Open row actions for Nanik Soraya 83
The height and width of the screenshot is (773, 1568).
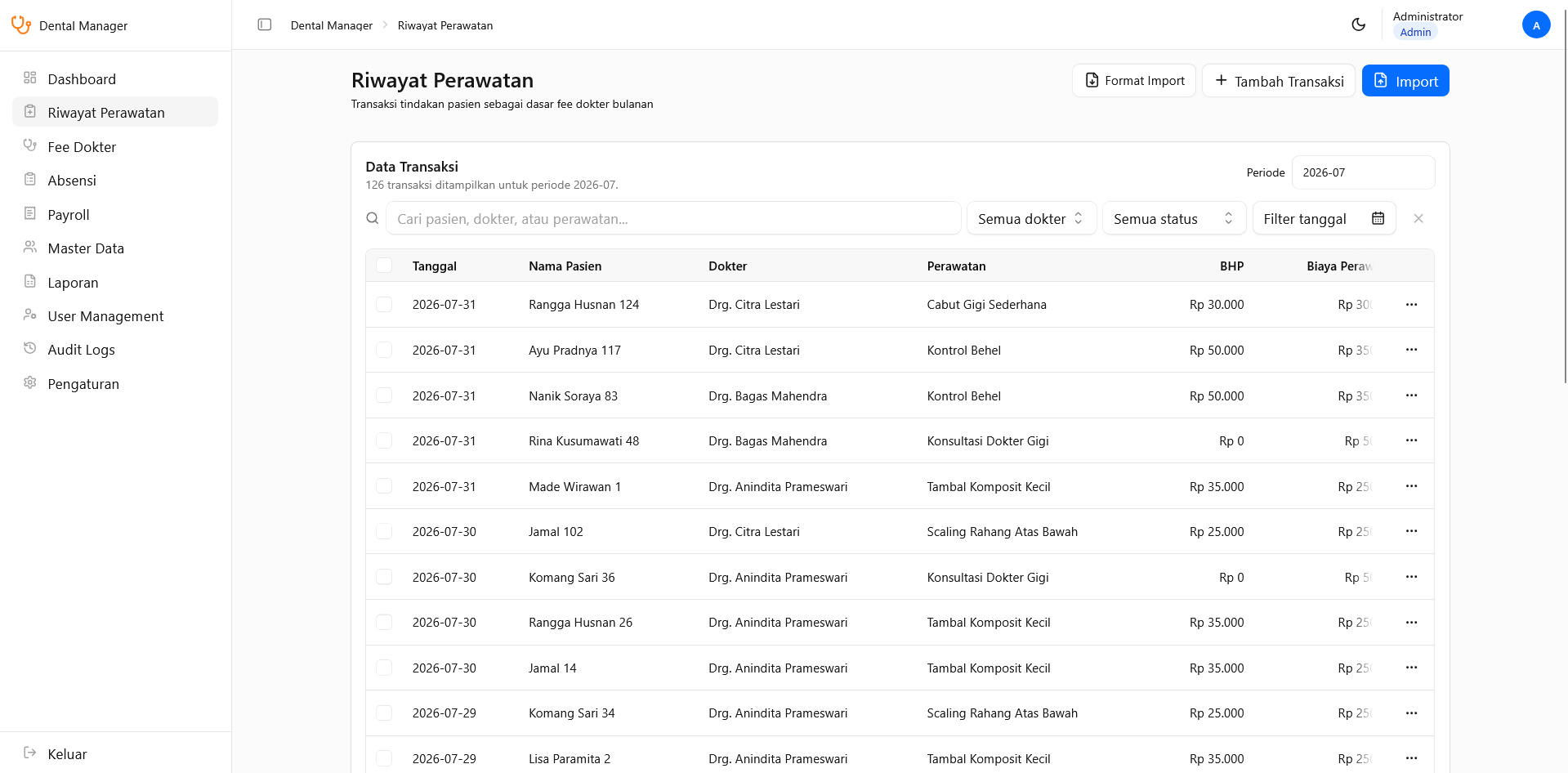point(1411,395)
